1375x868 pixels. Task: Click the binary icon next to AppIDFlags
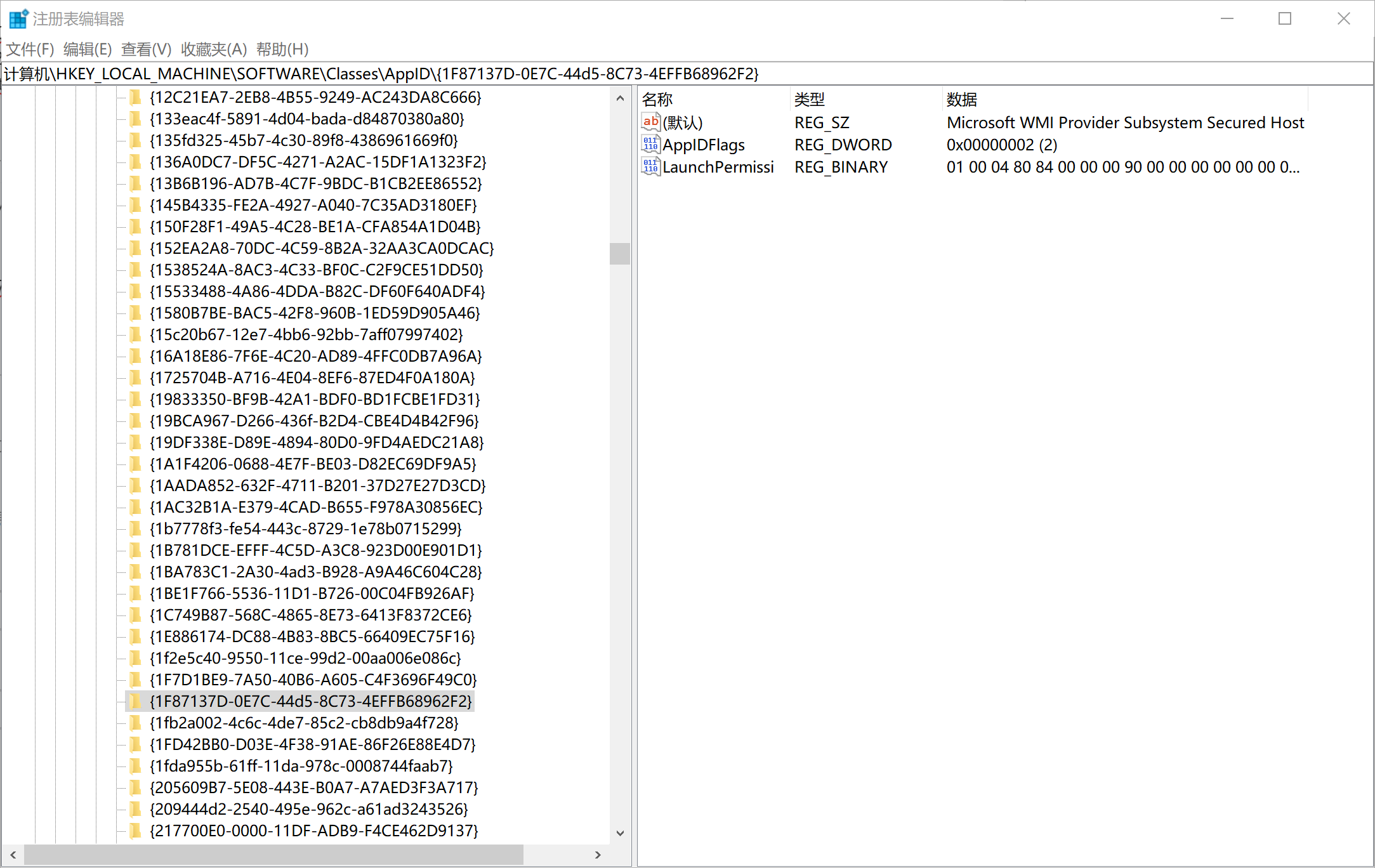(650, 145)
